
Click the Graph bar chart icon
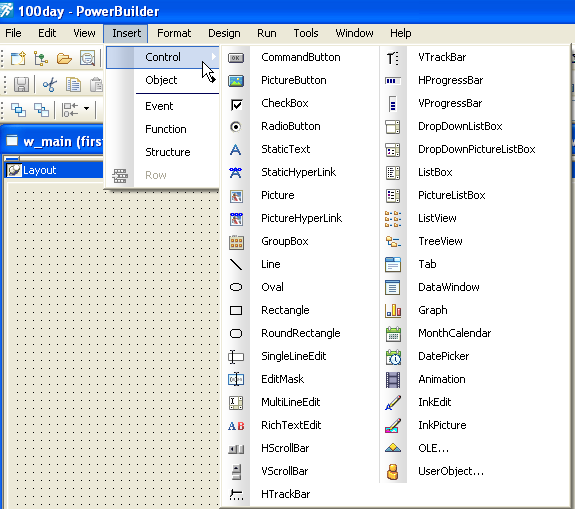393,311
